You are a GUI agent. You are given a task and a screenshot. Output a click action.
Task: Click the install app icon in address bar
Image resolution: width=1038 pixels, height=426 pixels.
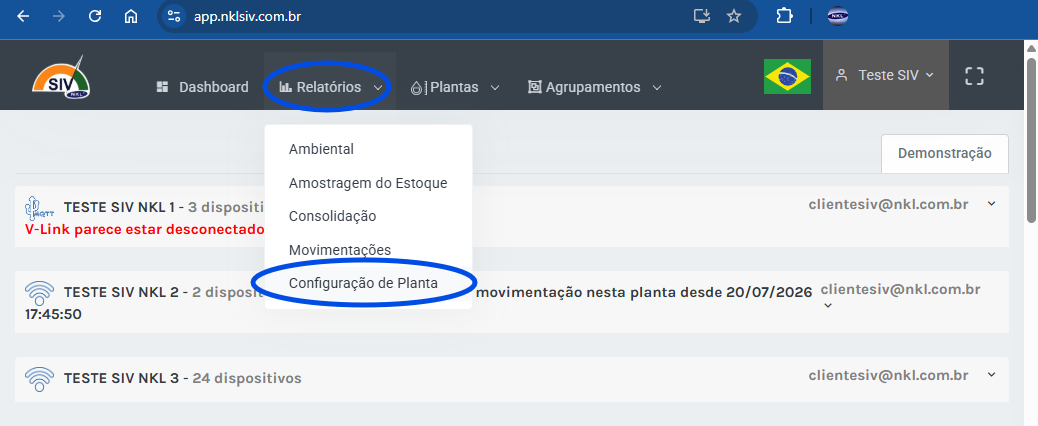coord(702,17)
